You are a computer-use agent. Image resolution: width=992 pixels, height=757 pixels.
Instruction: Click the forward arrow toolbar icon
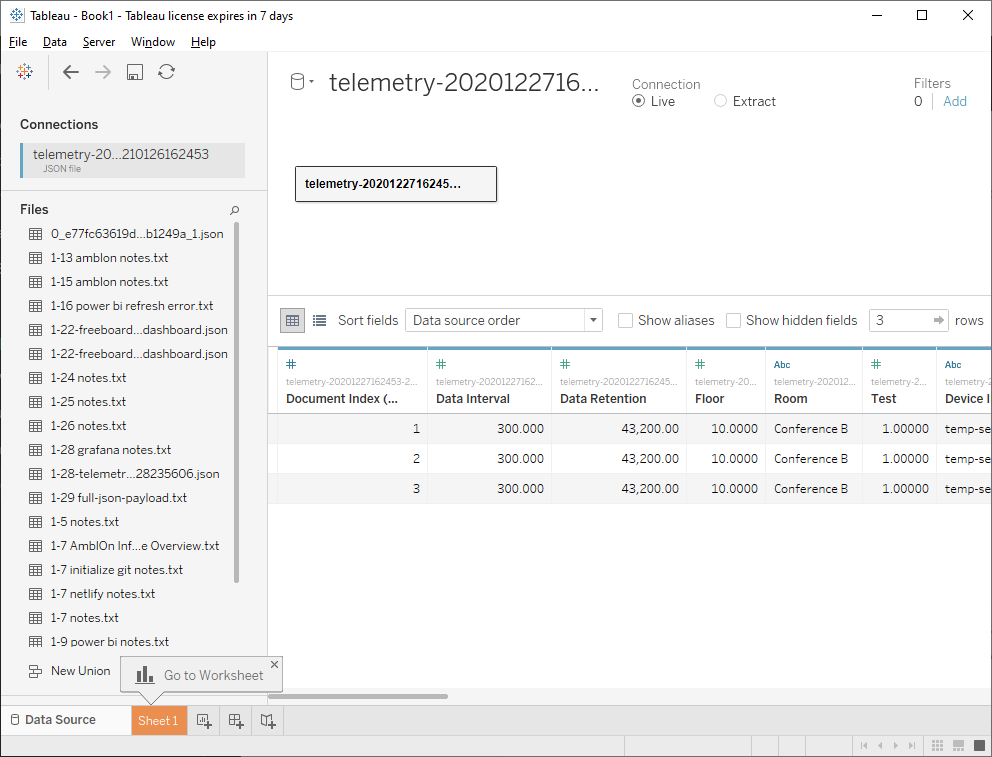[102, 72]
